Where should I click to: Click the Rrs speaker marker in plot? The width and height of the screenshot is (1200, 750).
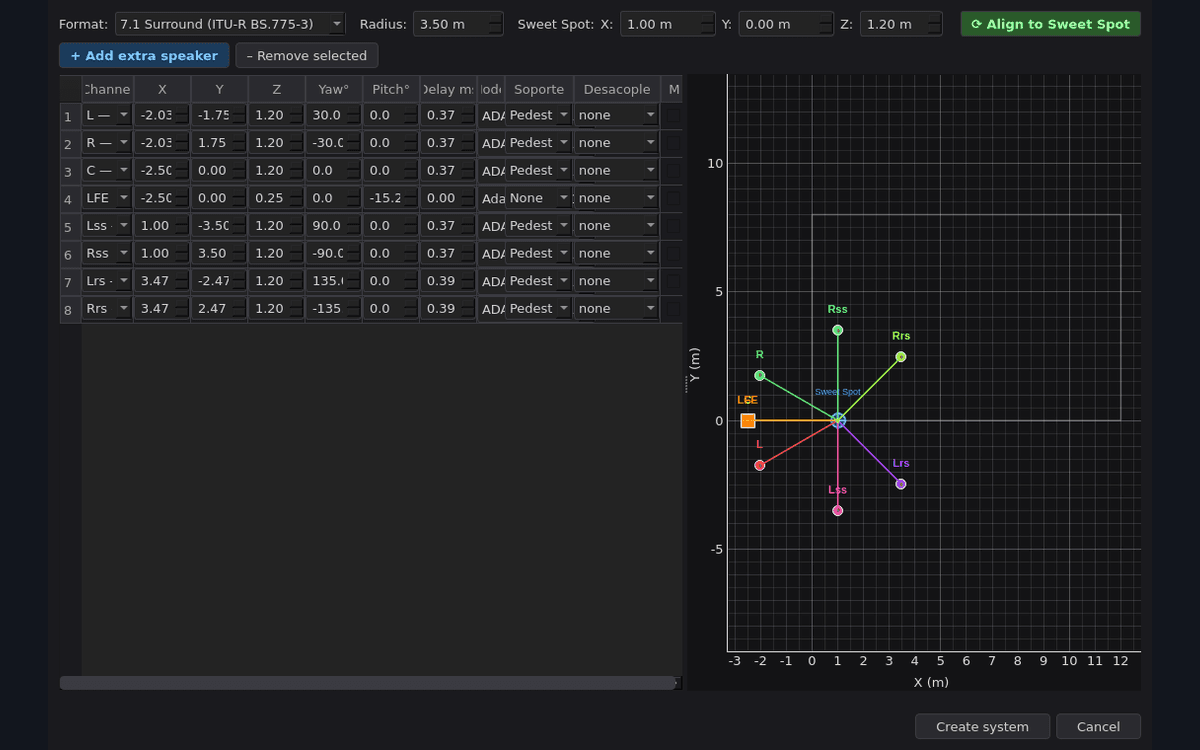coord(901,357)
